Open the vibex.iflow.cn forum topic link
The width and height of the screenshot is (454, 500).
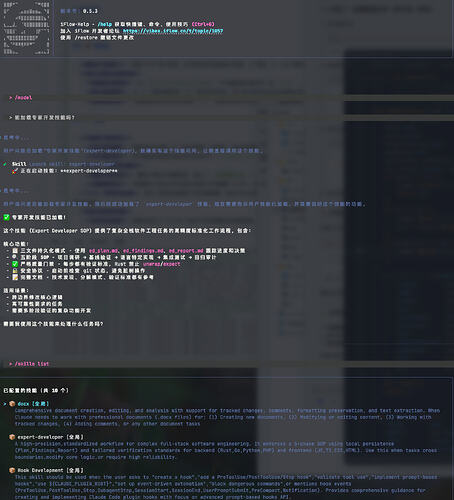[173, 31]
